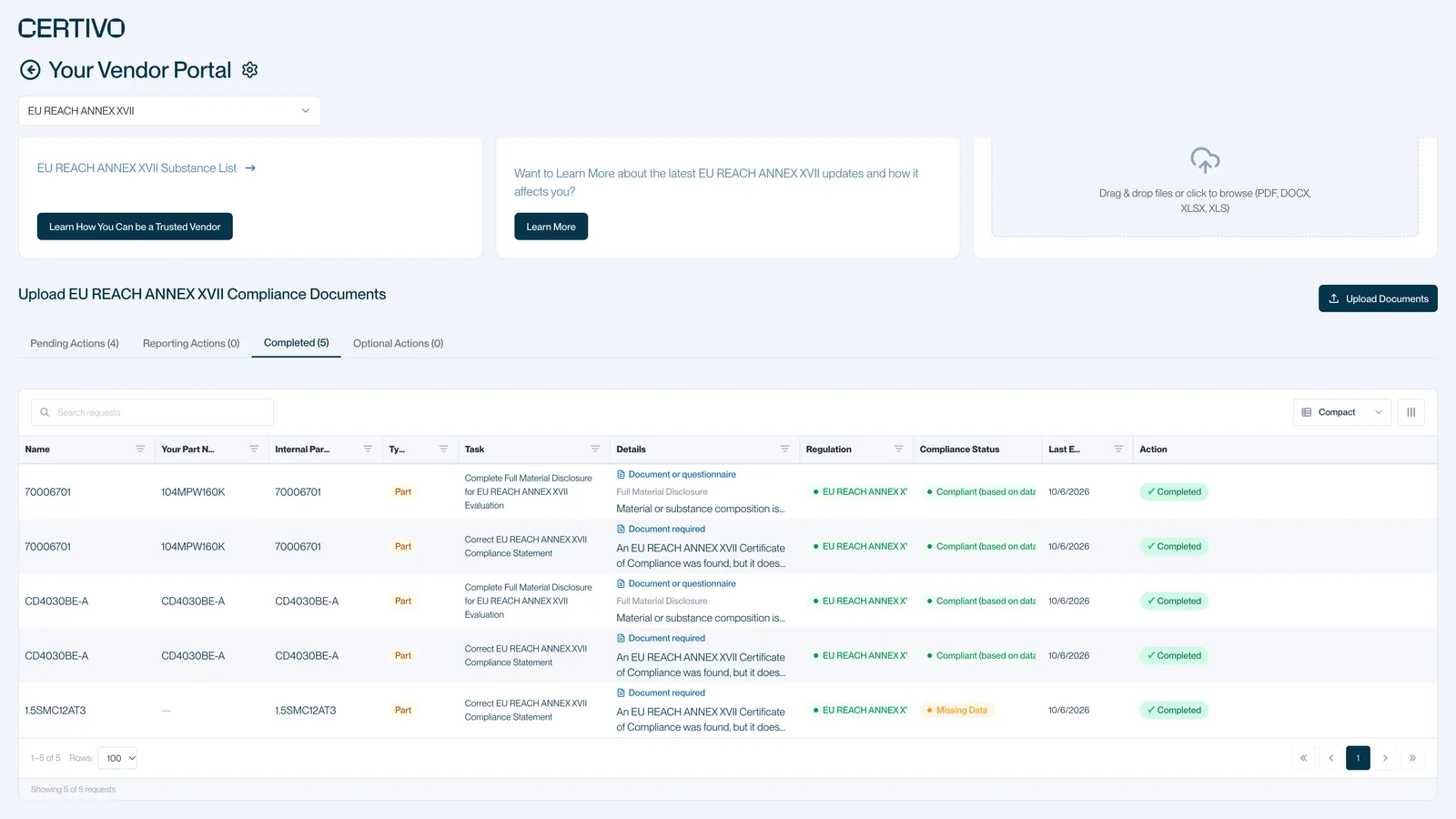Open the Your Part N... column filter menu

pos(254,450)
